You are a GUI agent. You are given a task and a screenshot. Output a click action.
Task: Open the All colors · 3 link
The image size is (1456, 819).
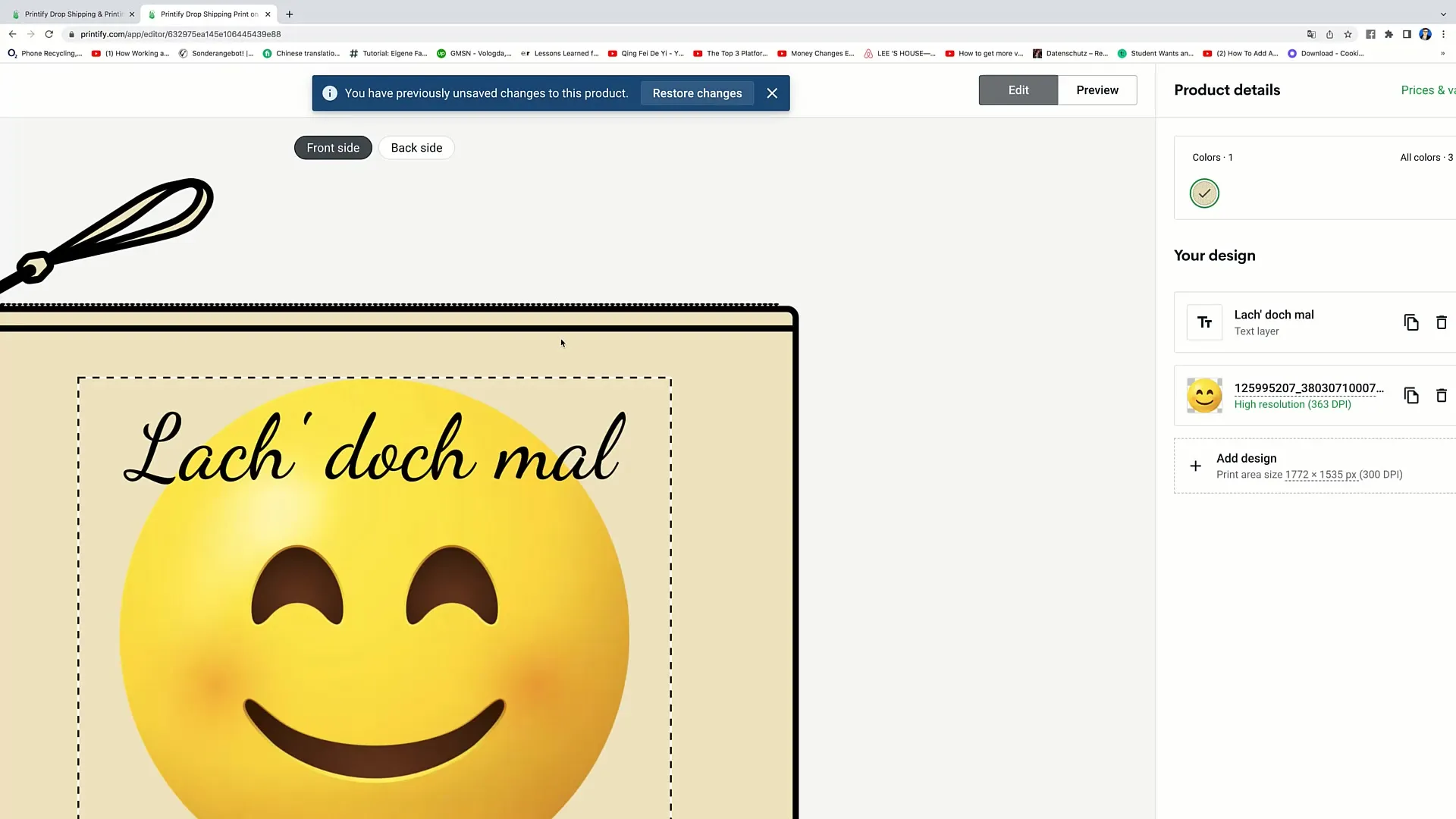1426,157
